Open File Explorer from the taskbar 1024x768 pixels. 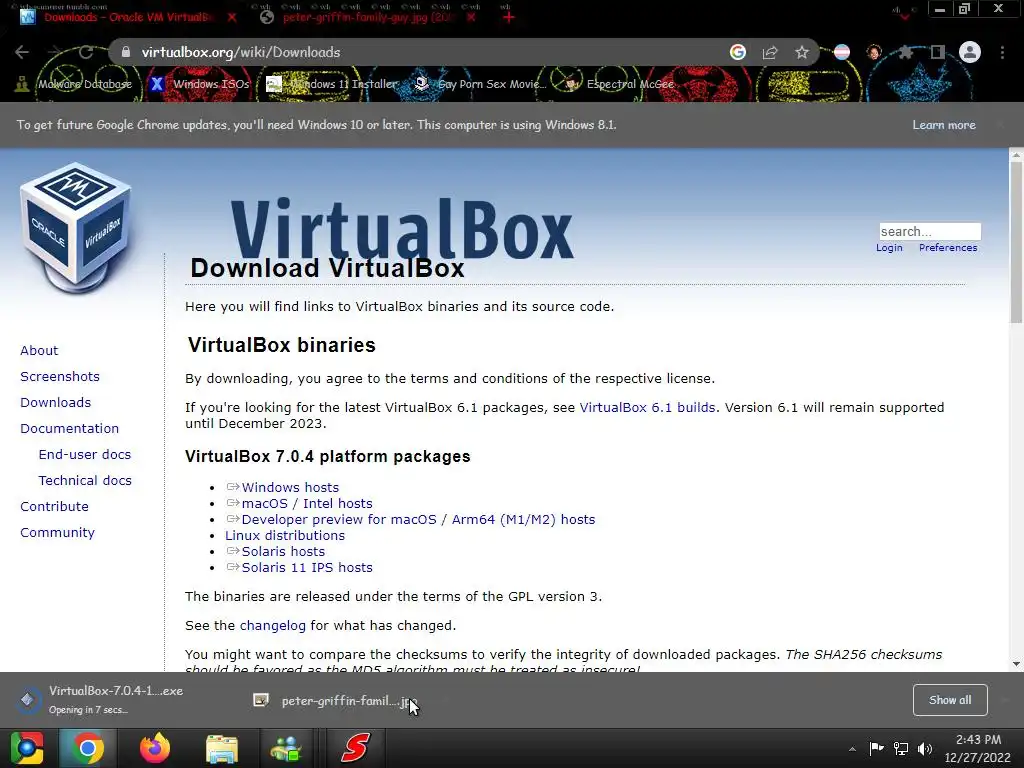pos(222,748)
